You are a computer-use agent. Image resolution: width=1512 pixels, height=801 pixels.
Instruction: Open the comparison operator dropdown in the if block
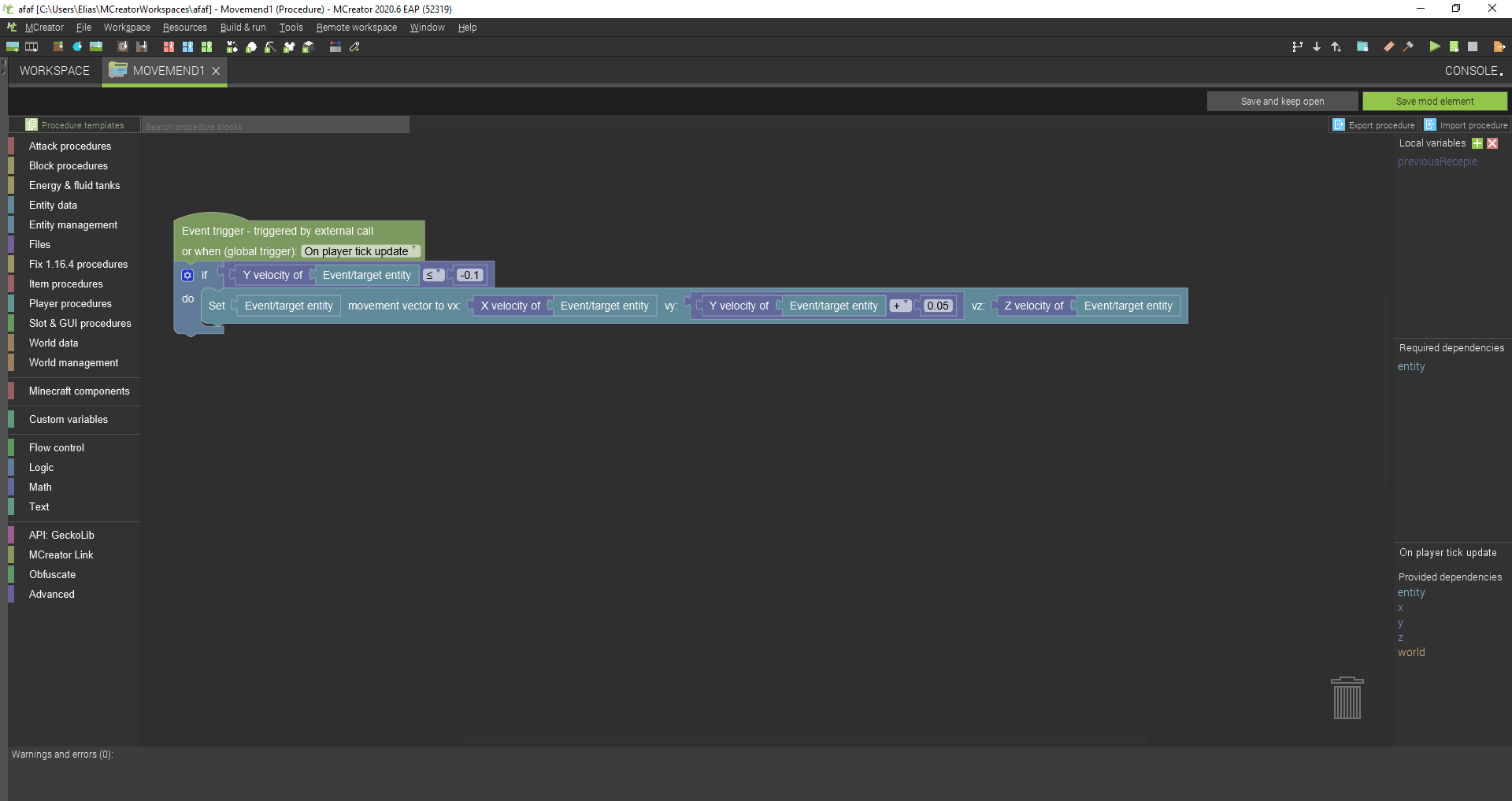pyautogui.click(x=434, y=275)
